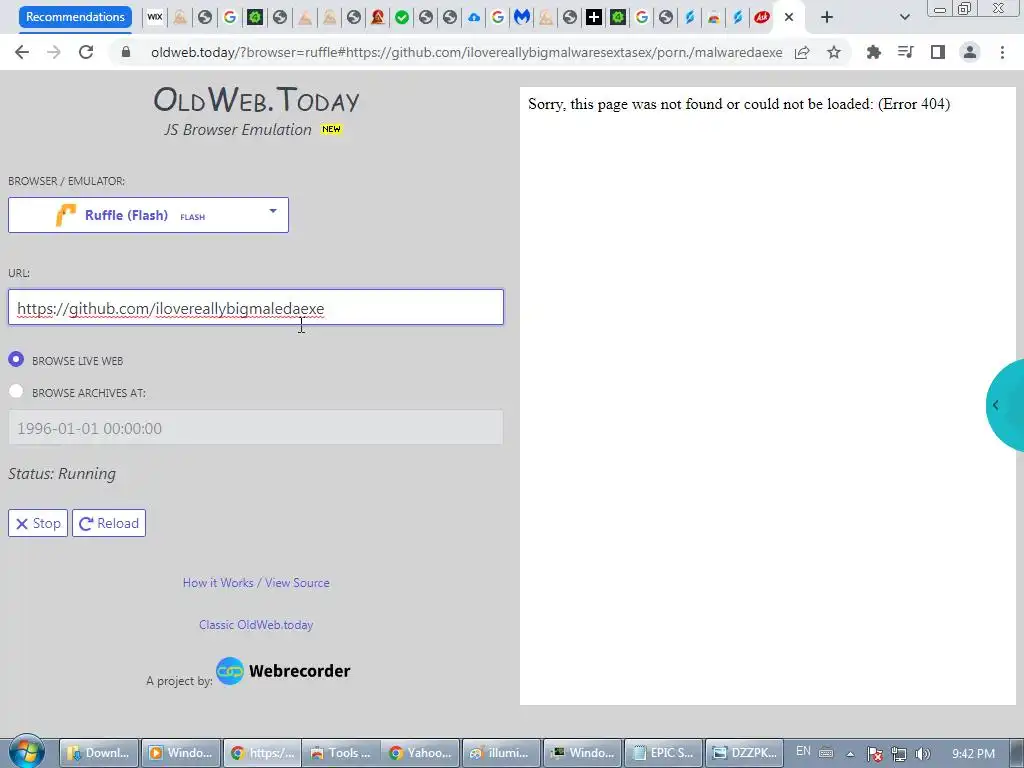Switch to the Wix tab
The width and height of the screenshot is (1024, 768).
point(155,17)
